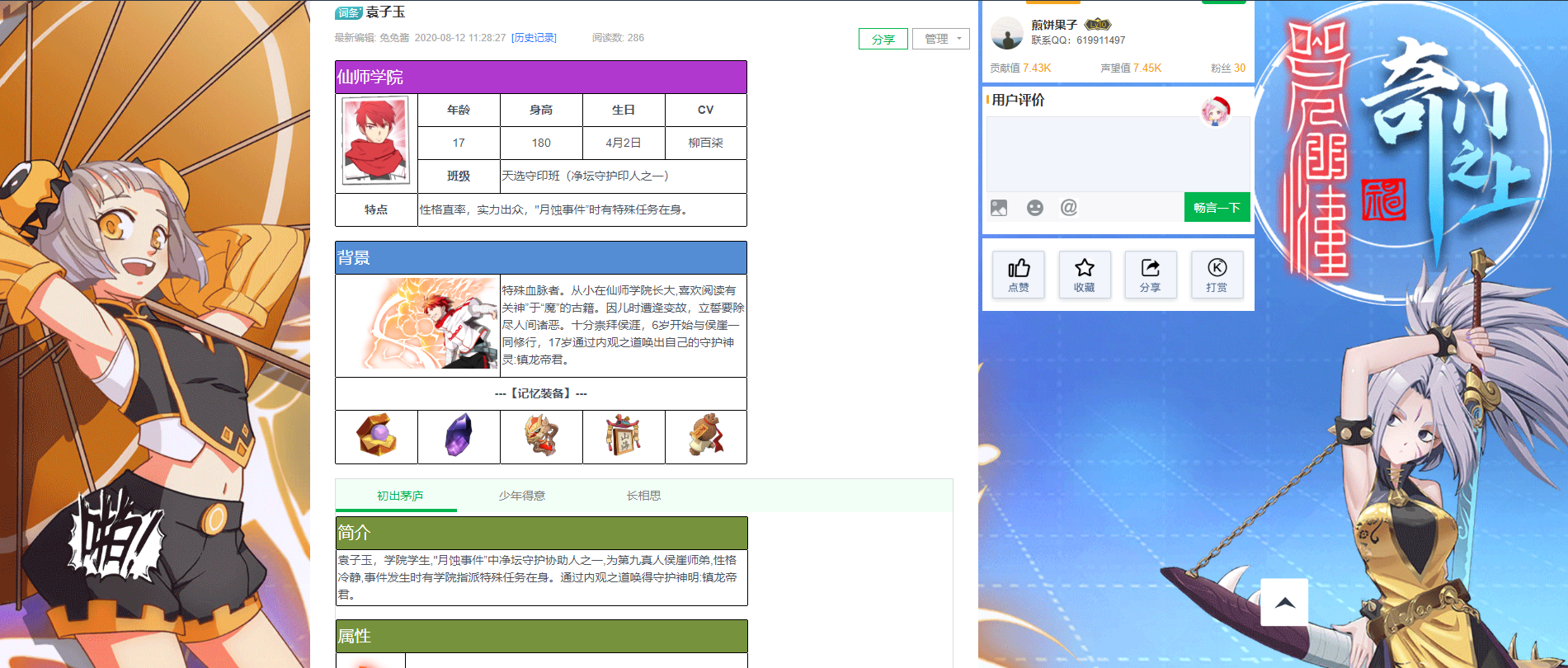Image resolution: width=1568 pixels, height=668 pixels.
Task: Click 联系QQ: 619911497 text
Action: (x=1078, y=40)
